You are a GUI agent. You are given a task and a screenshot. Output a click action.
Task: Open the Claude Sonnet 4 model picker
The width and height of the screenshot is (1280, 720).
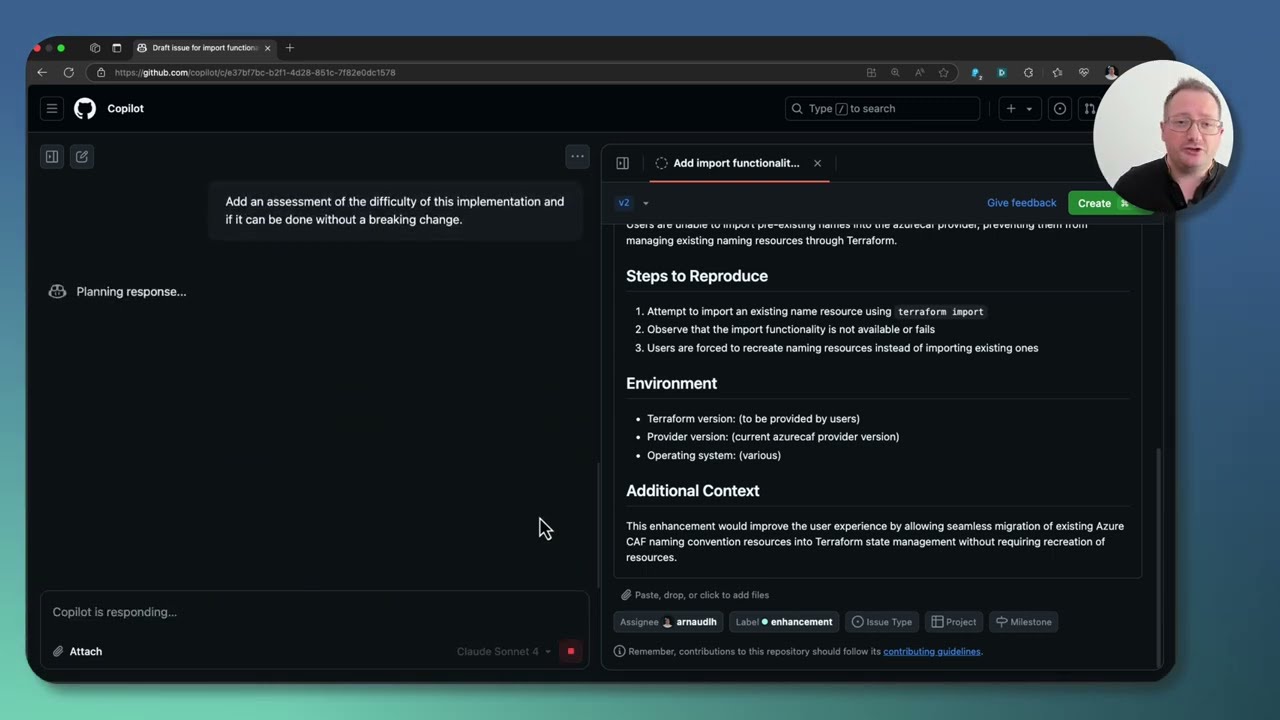click(x=504, y=651)
